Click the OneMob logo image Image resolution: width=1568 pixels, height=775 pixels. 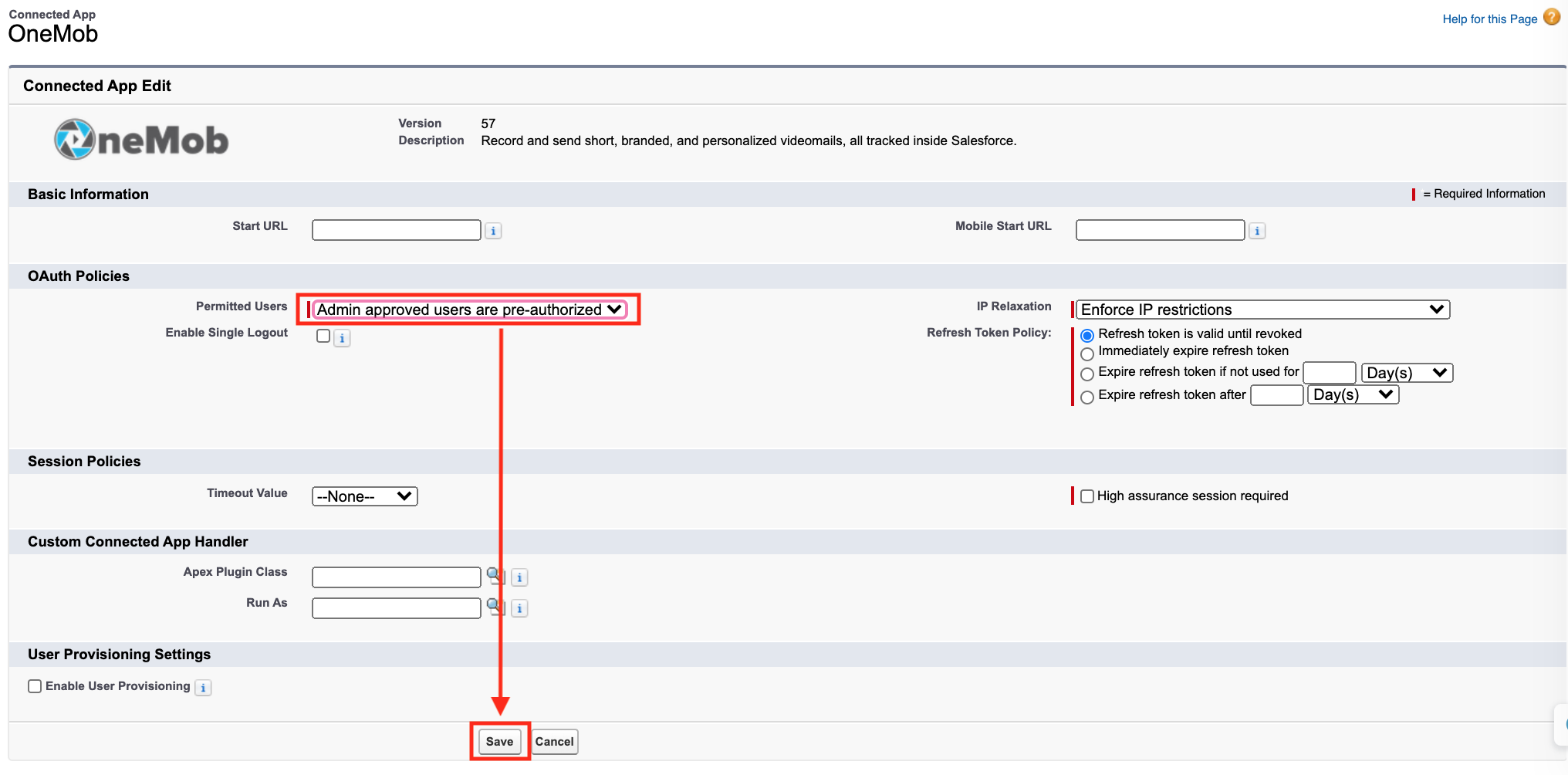tap(141, 140)
